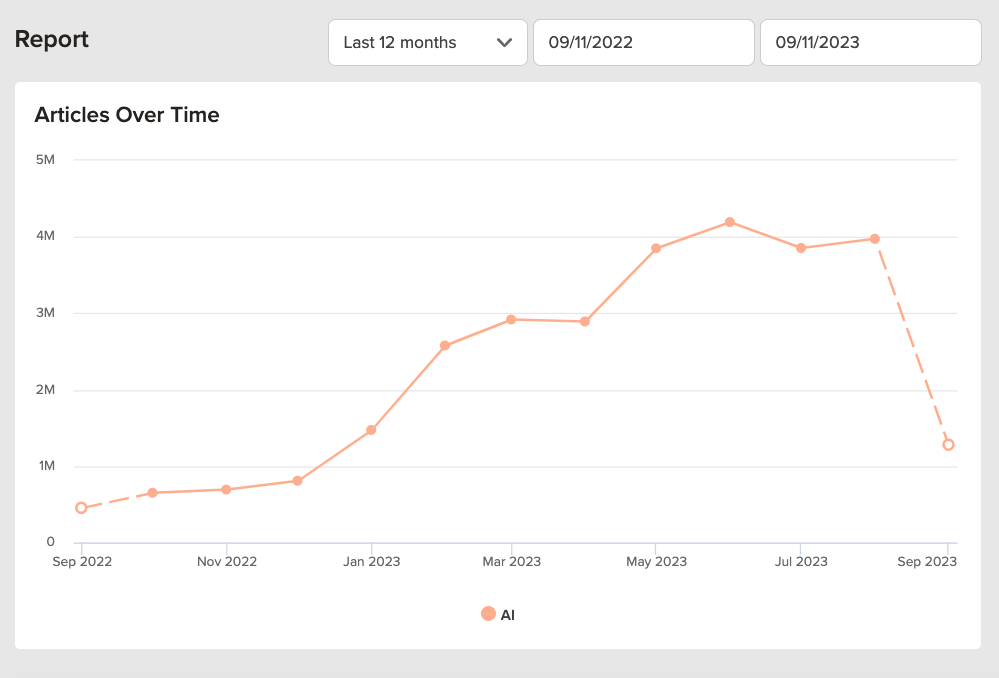This screenshot has height=678, width=999.
Task: Click the start date field showing 09/11/2022
Action: (643, 43)
